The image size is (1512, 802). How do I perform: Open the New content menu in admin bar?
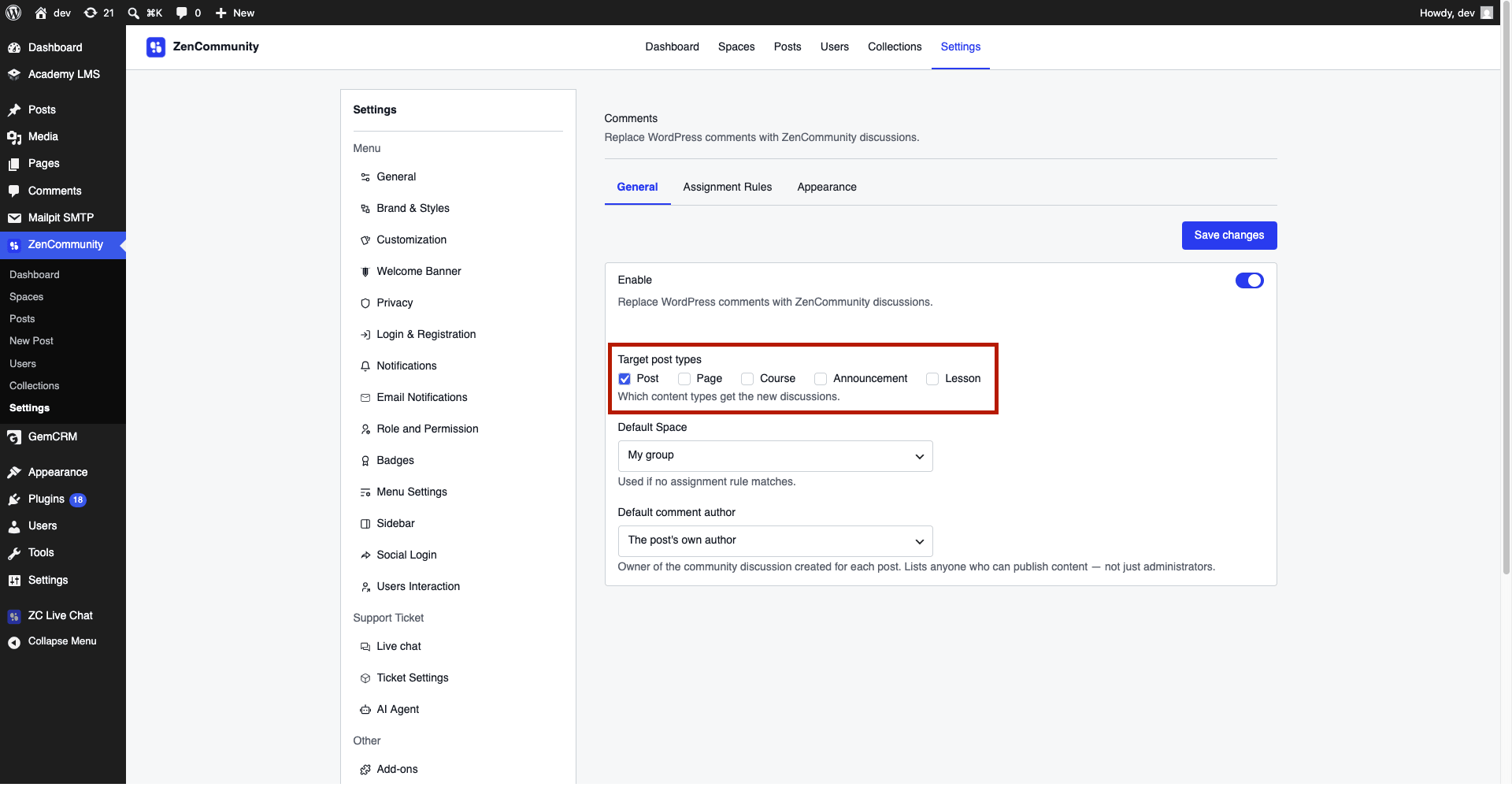[x=235, y=13]
